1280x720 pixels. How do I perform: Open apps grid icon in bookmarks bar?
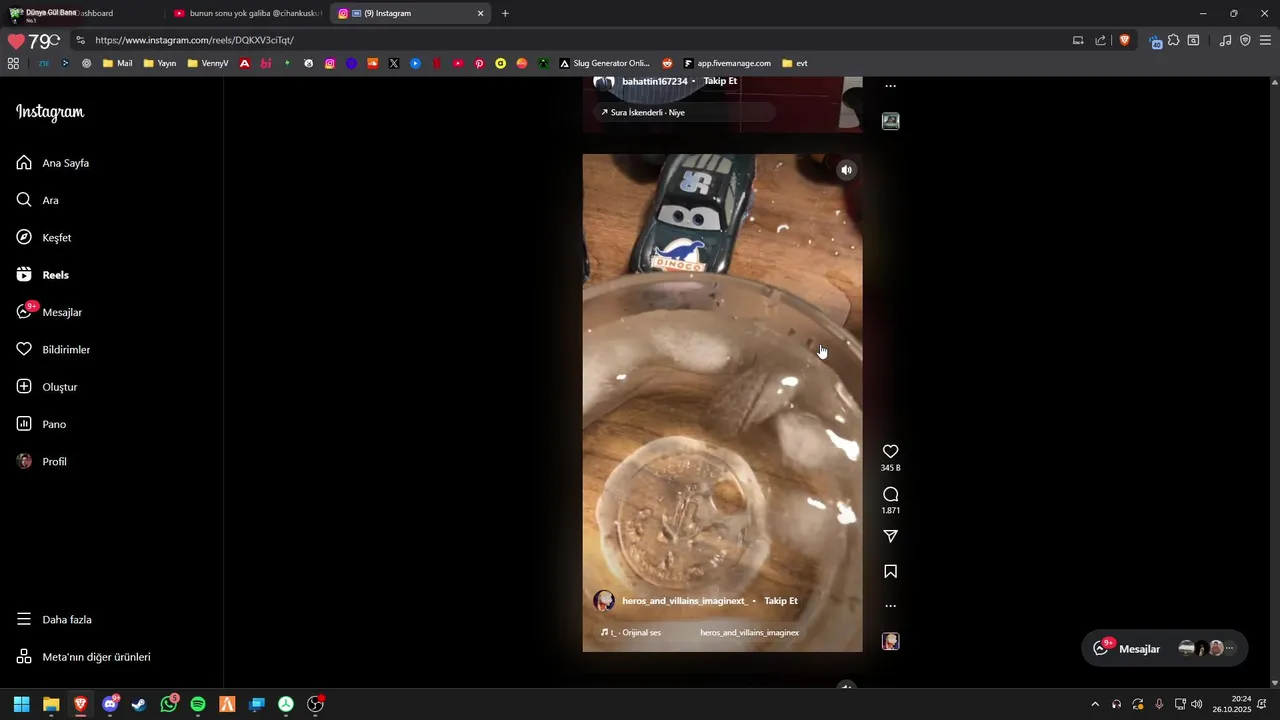[13, 63]
